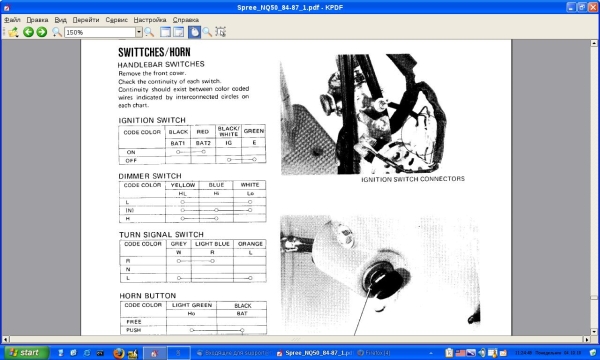Launch Firefox from the taskbar quick launch
Screen dimensions: 600x360
click(x=119, y=353)
